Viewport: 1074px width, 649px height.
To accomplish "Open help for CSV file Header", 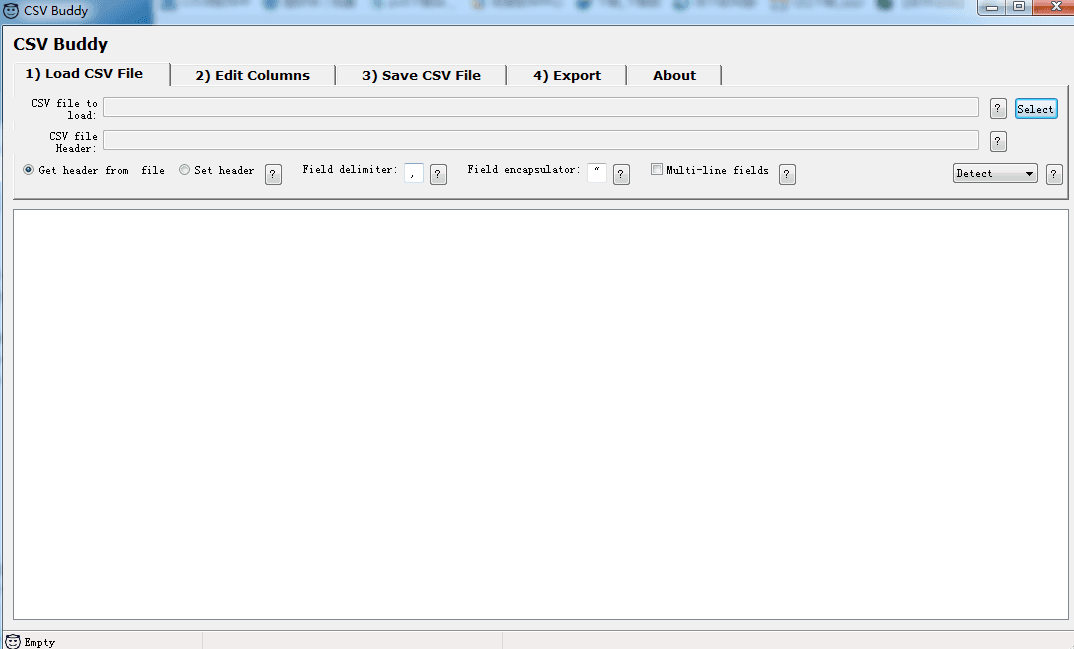I will click(x=998, y=141).
